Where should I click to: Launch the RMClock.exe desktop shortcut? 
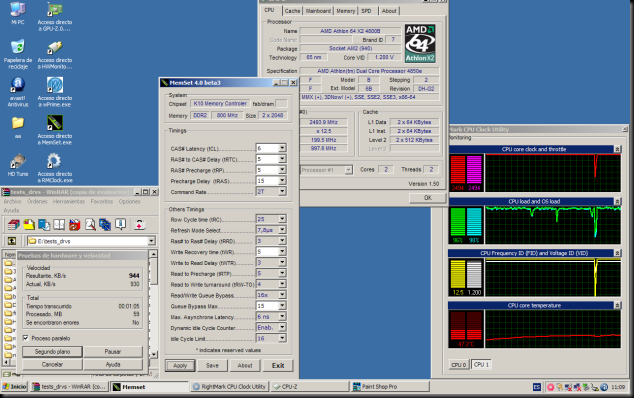tap(55, 168)
